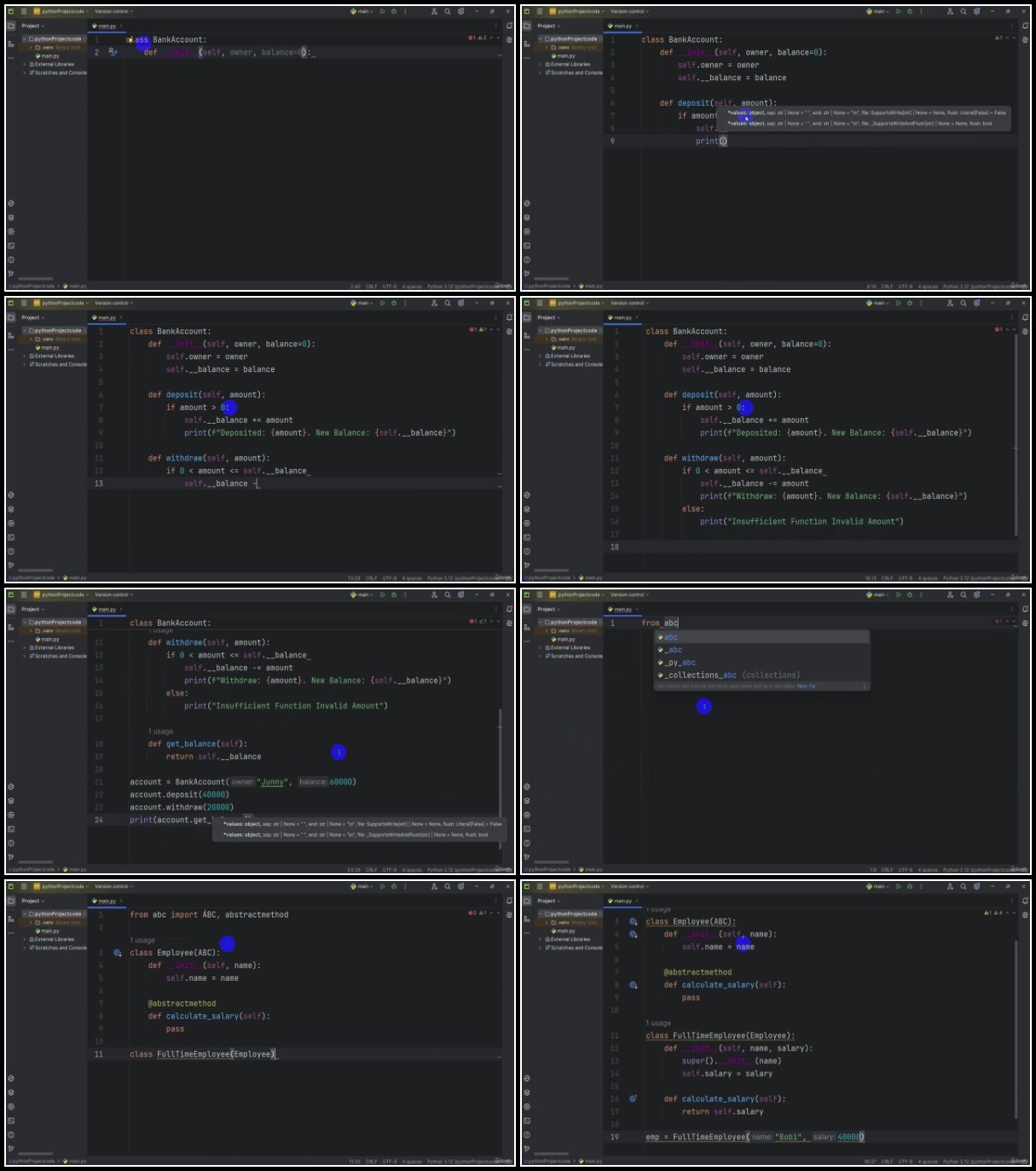The image size is (1036, 1171).
Task: Click editor vertical scrollbar in Insufficient Function screenshot
Action: 1016,435
